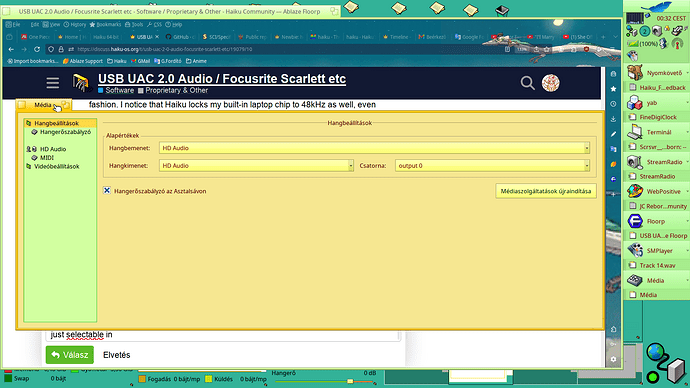The width and height of the screenshot is (690, 388).
Task: Click the network status tray icon
Action: tap(632, 31)
